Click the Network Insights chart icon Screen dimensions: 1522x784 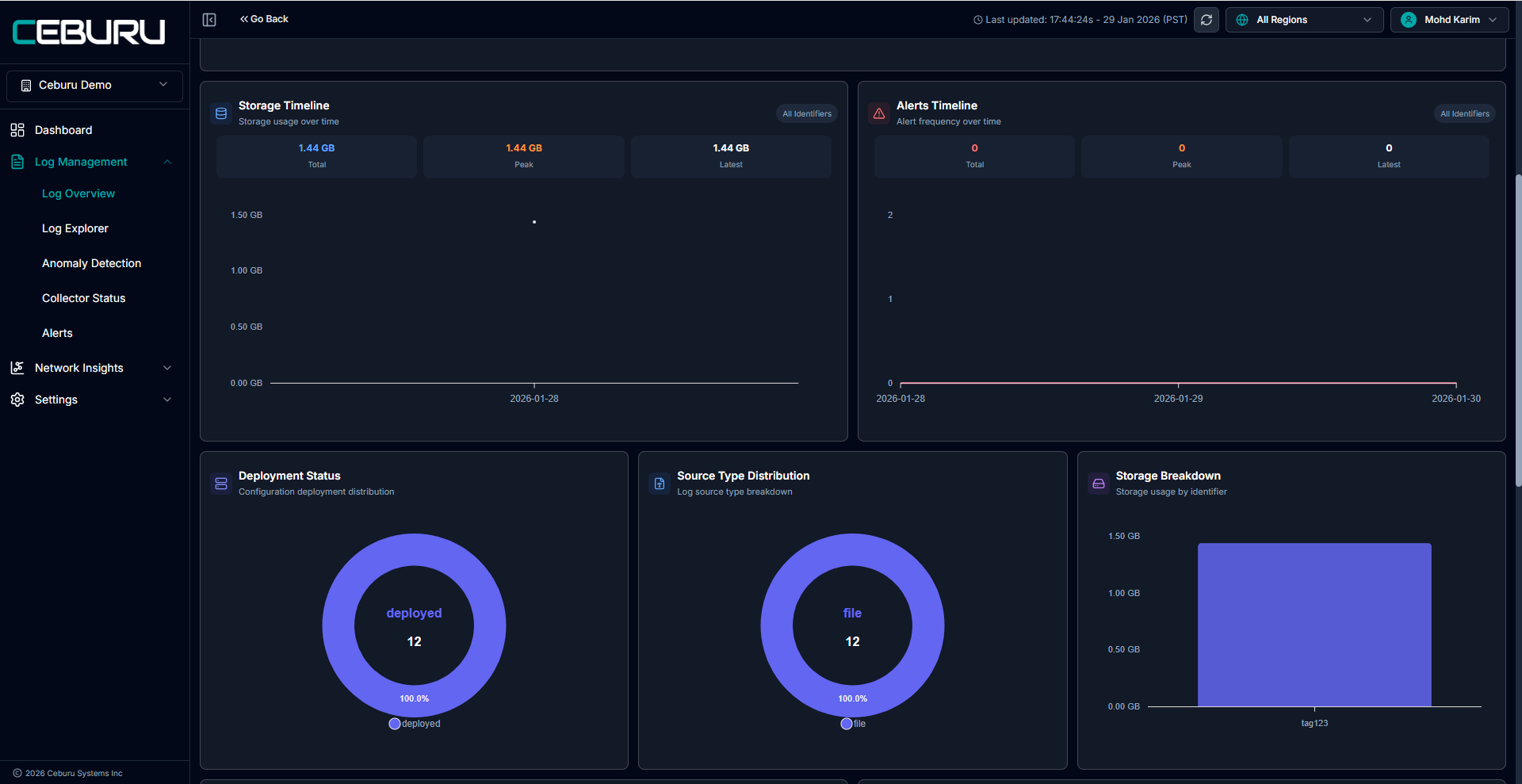[x=17, y=368]
